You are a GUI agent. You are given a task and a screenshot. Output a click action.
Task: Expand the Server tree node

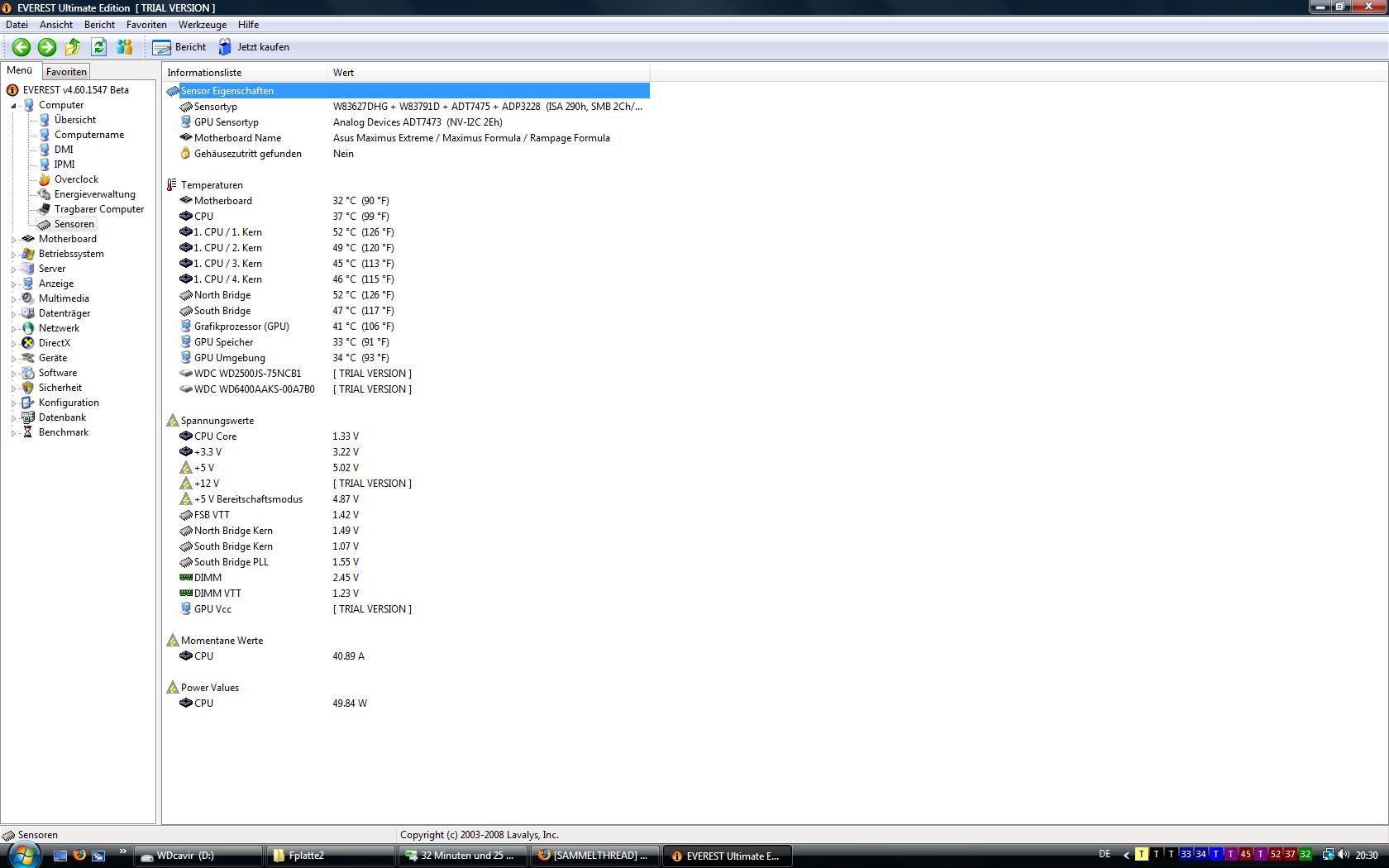pos(13,269)
